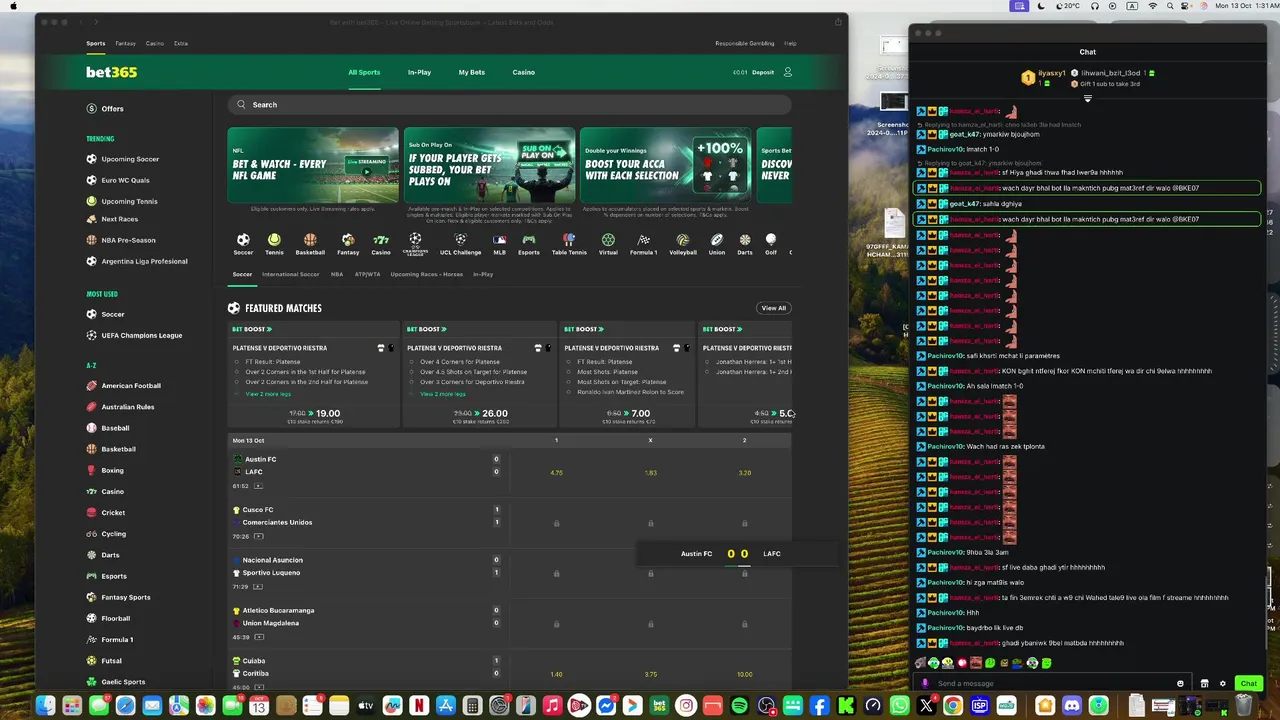Open the Casino 777 icon in carousel
This screenshot has height=720, width=1280.
pyautogui.click(x=381, y=240)
